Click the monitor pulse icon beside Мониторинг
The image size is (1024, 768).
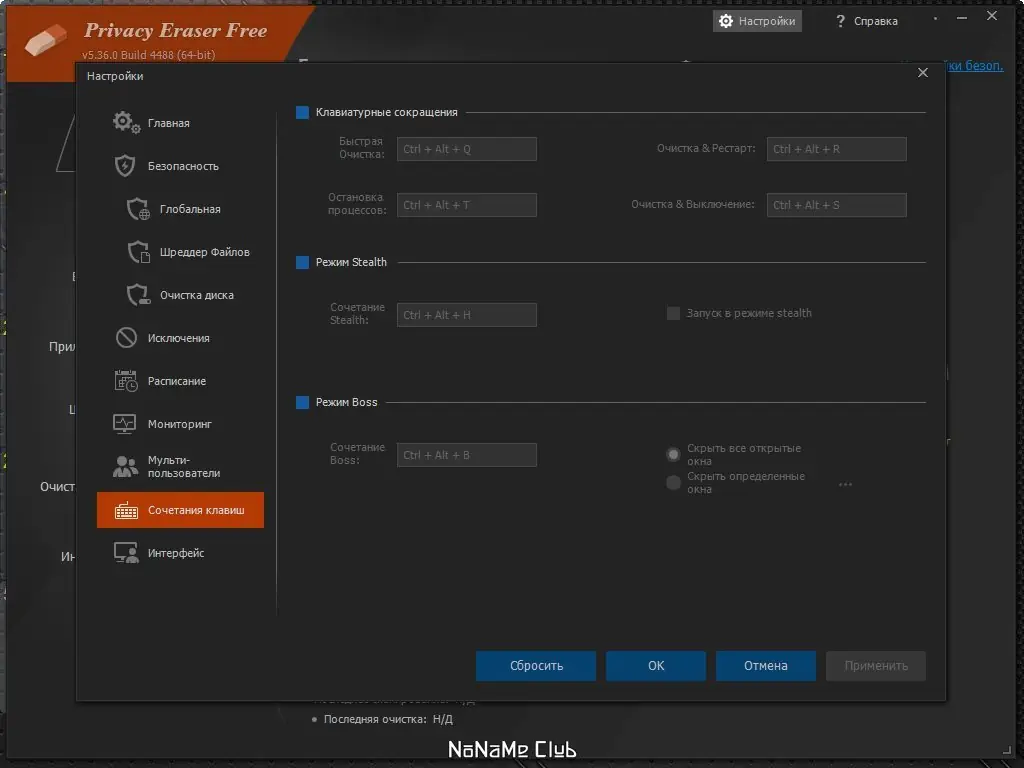coord(125,424)
